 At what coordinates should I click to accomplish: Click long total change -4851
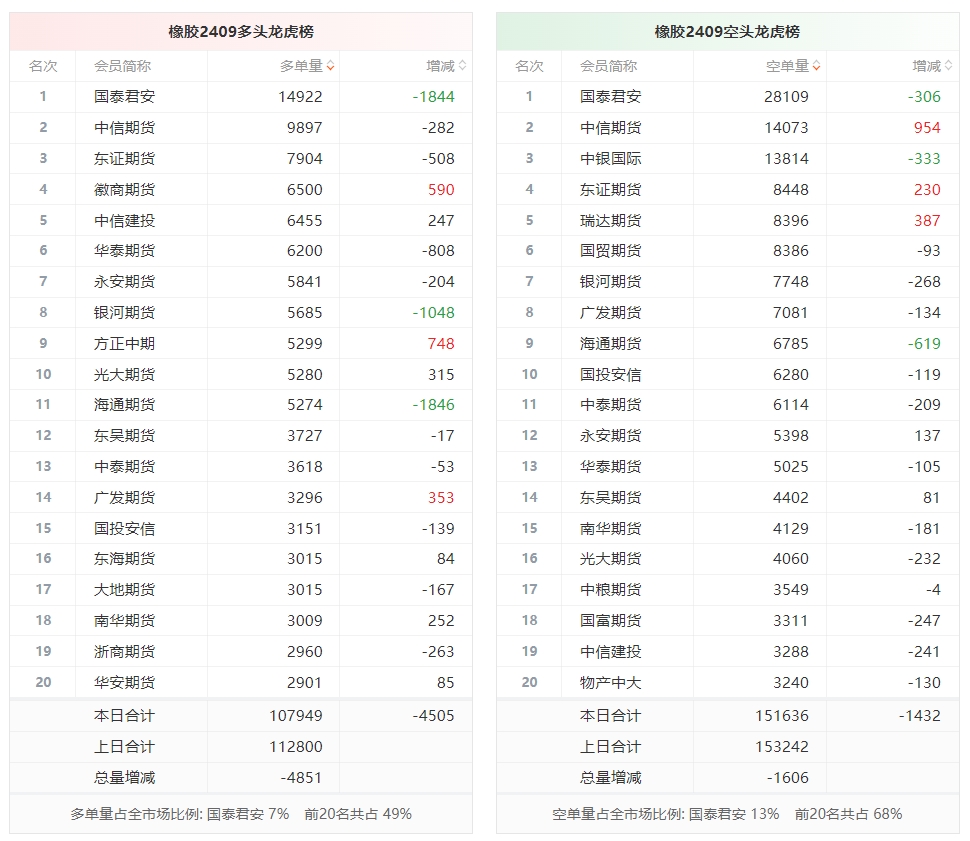point(301,778)
